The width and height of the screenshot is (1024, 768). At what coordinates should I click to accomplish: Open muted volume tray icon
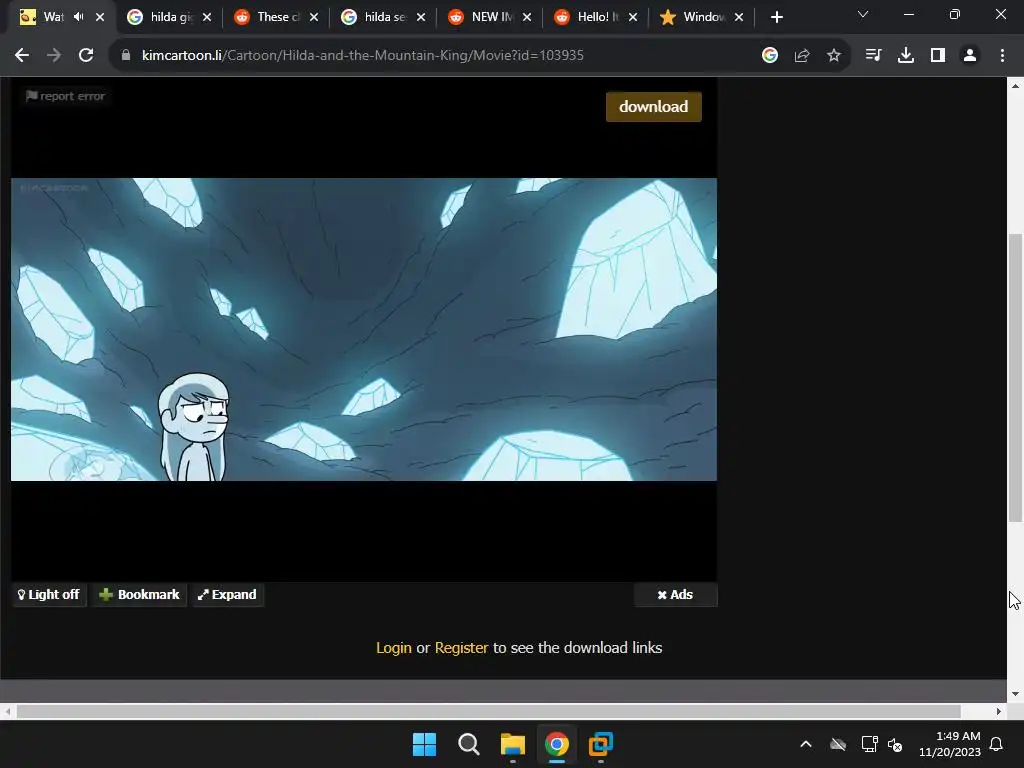point(895,744)
